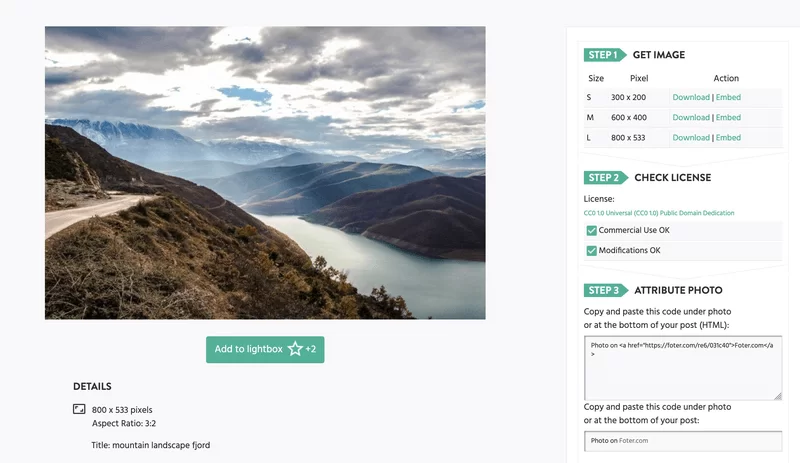Viewport: 800px width, 463px height.
Task: Click the STEP 1 arrow badge
Action: (605, 55)
